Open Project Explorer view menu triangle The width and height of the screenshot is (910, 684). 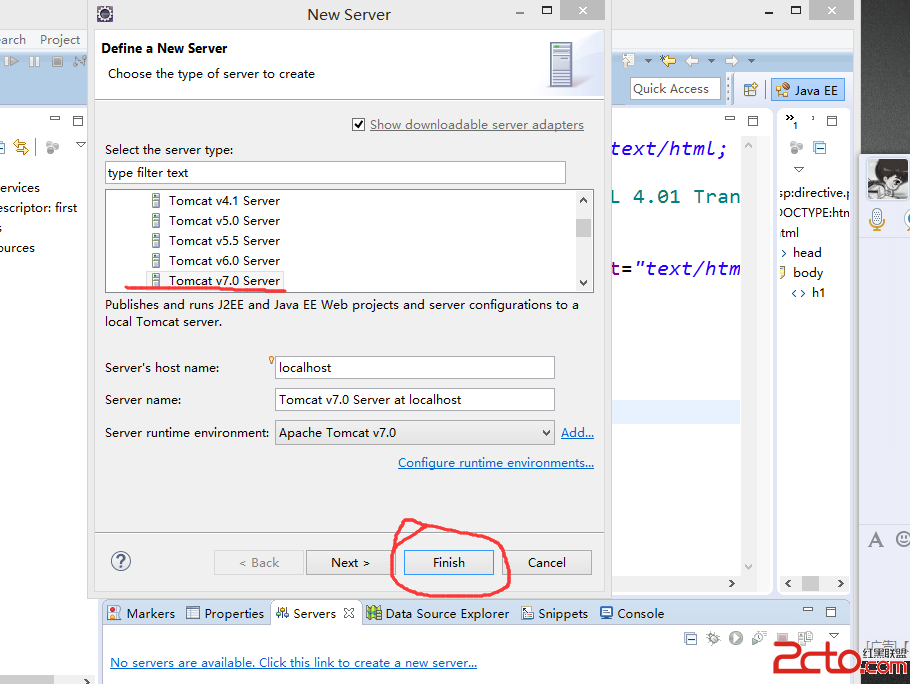[81, 144]
